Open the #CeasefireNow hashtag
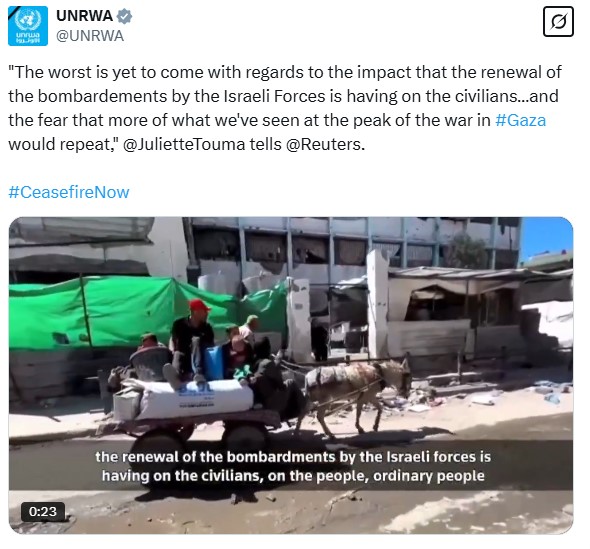 pos(69,192)
